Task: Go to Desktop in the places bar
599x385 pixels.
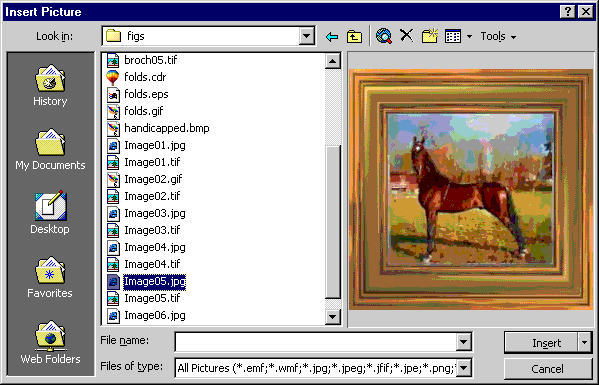Action: click(50, 213)
